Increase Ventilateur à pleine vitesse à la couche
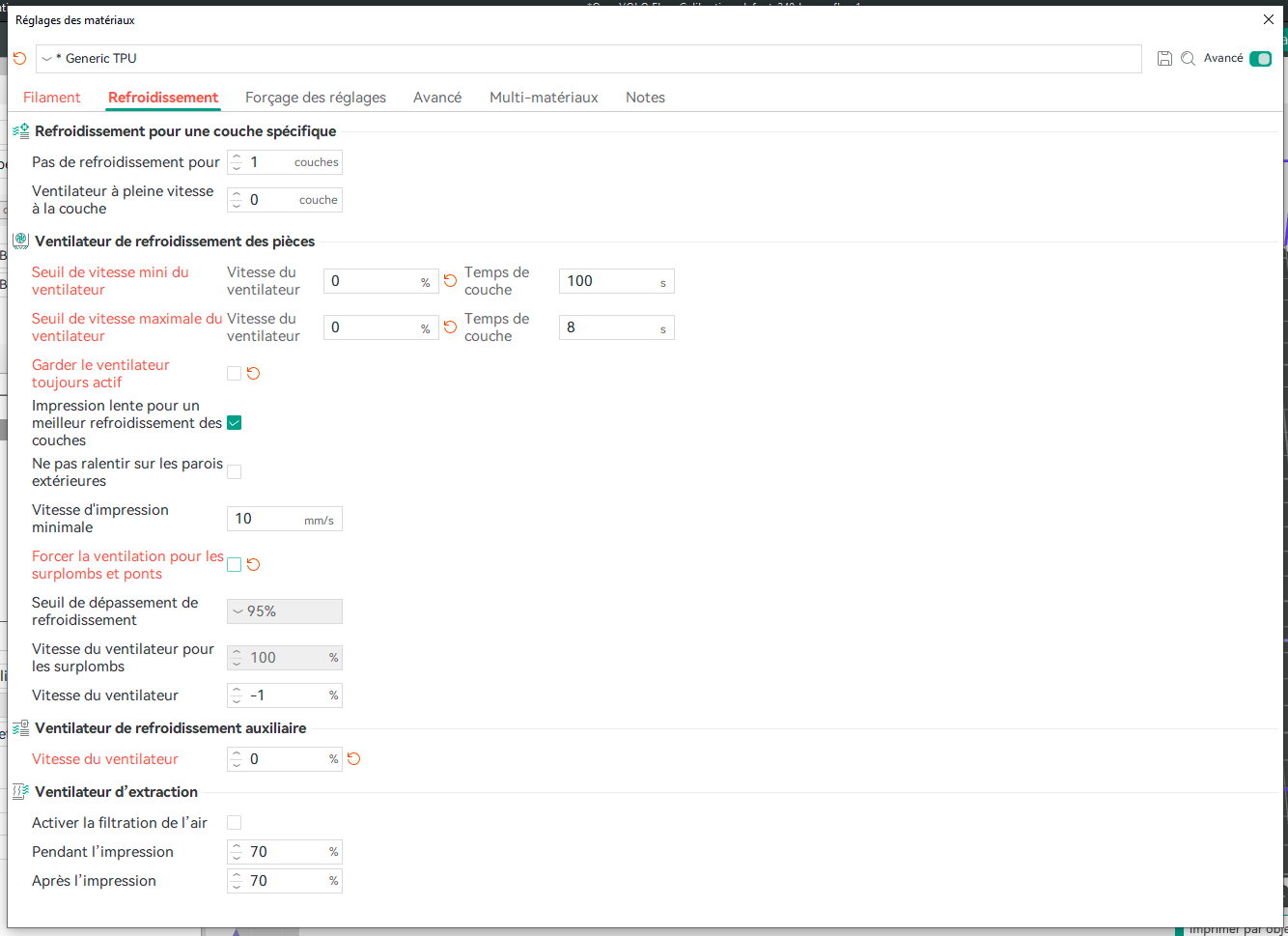The height and width of the screenshot is (936, 1288). click(x=237, y=195)
